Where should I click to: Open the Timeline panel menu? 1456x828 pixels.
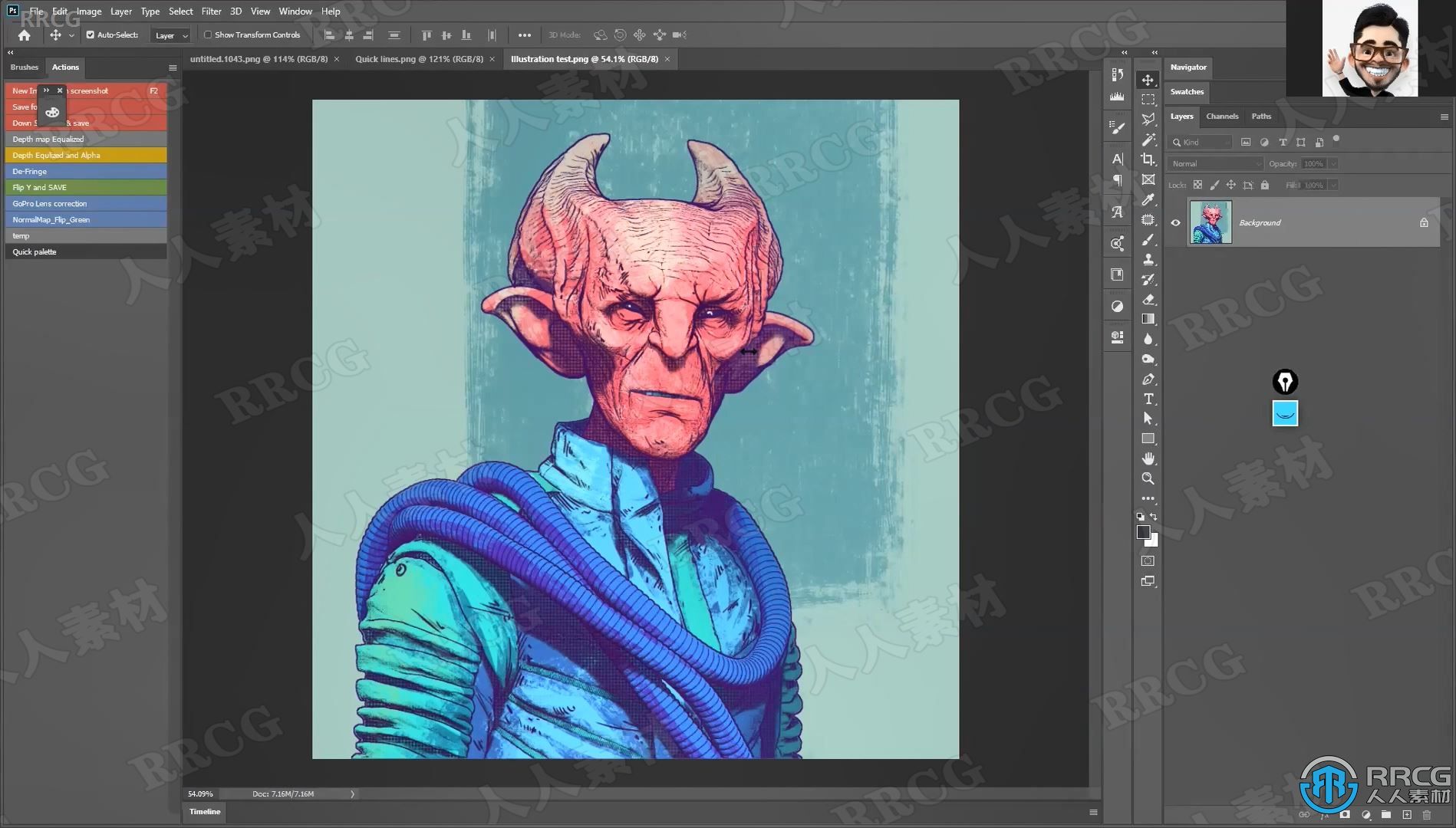[1093, 813]
